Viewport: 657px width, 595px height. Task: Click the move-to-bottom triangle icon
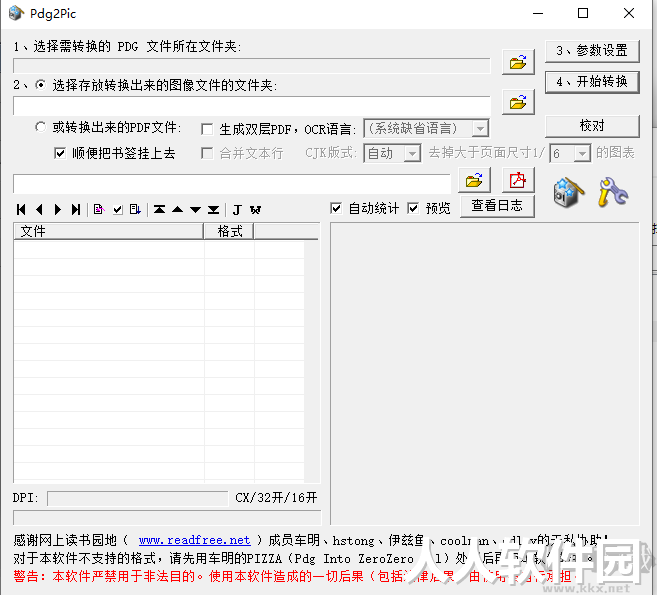(x=214, y=210)
